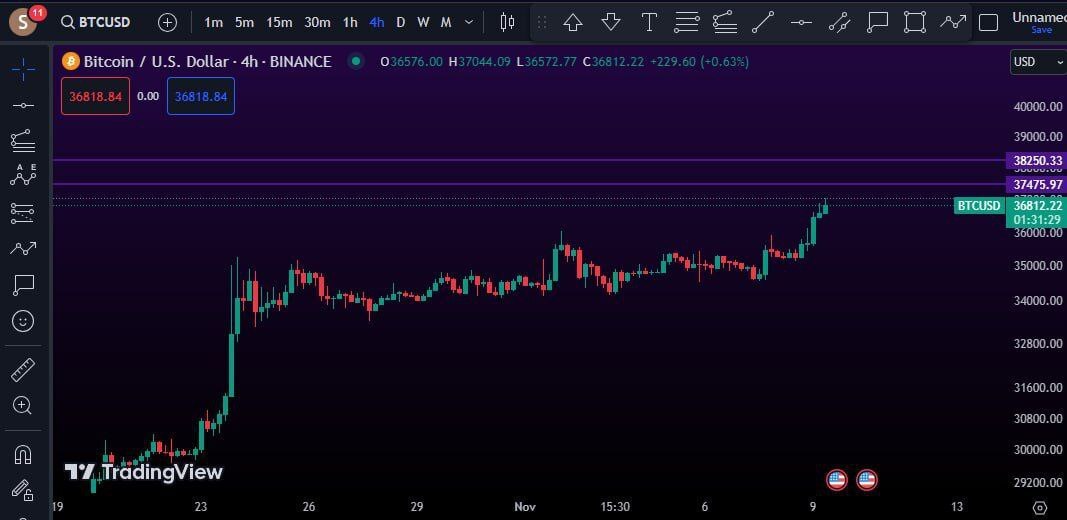
Task: Select the Trend Line tool in favorites toolbar
Action: 763,22
